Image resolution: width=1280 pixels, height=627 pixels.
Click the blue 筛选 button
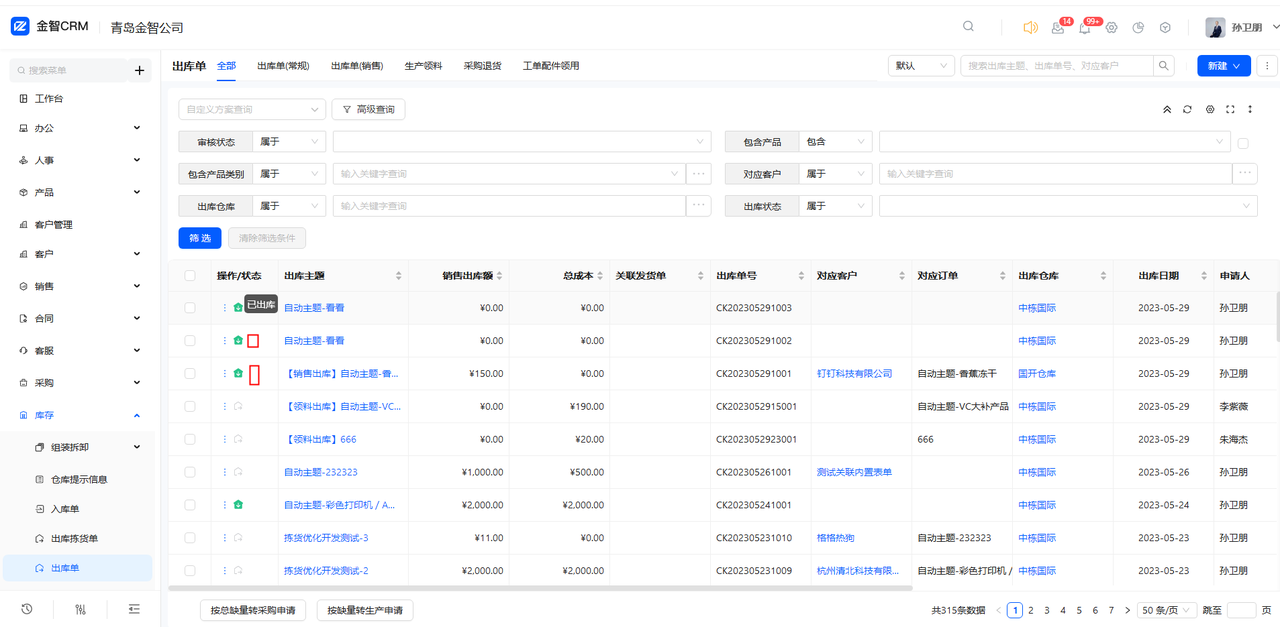pyautogui.click(x=200, y=238)
